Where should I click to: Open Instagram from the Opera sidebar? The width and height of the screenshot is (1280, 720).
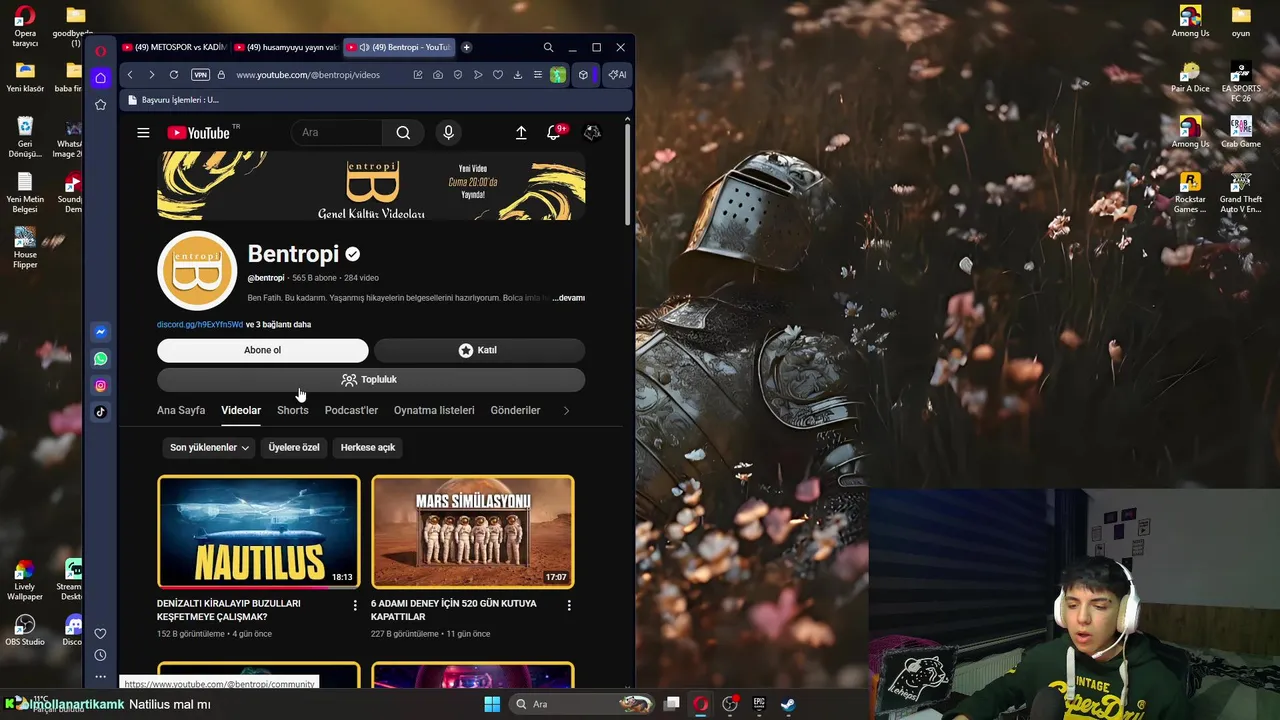click(100, 385)
